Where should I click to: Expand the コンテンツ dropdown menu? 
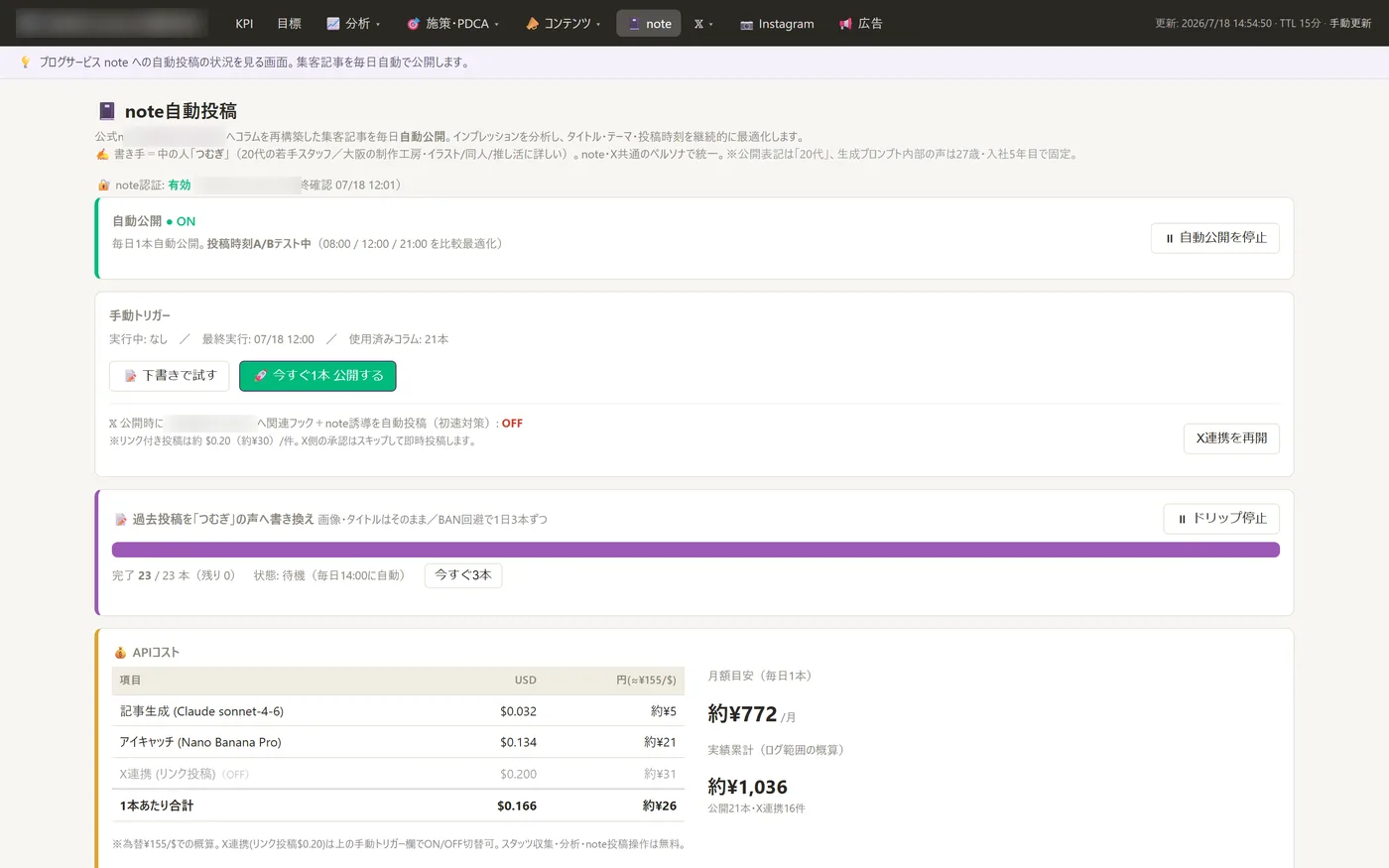pyautogui.click(x=563, y=24)
